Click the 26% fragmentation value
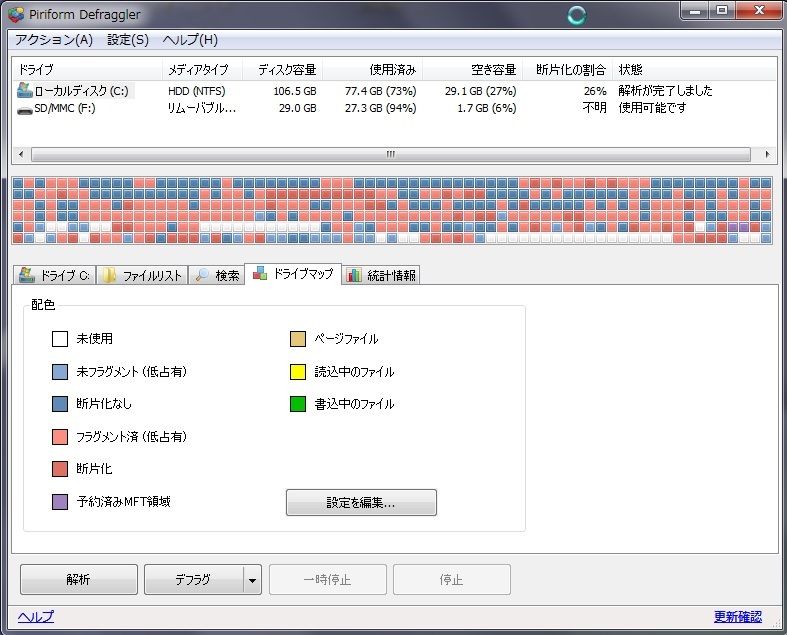 [595, 91]
